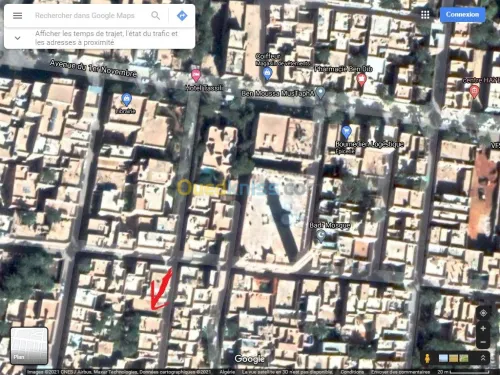Open the hamburger main menu

click(17, 16)
